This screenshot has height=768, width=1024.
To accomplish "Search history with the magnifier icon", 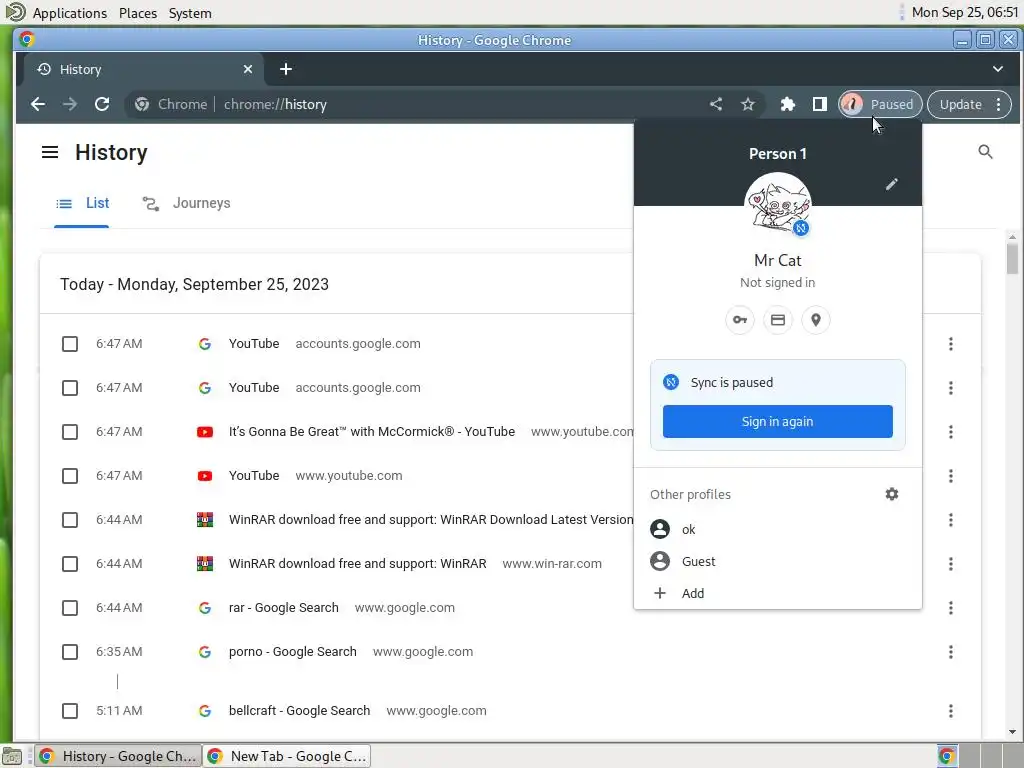I will (985, 152).
